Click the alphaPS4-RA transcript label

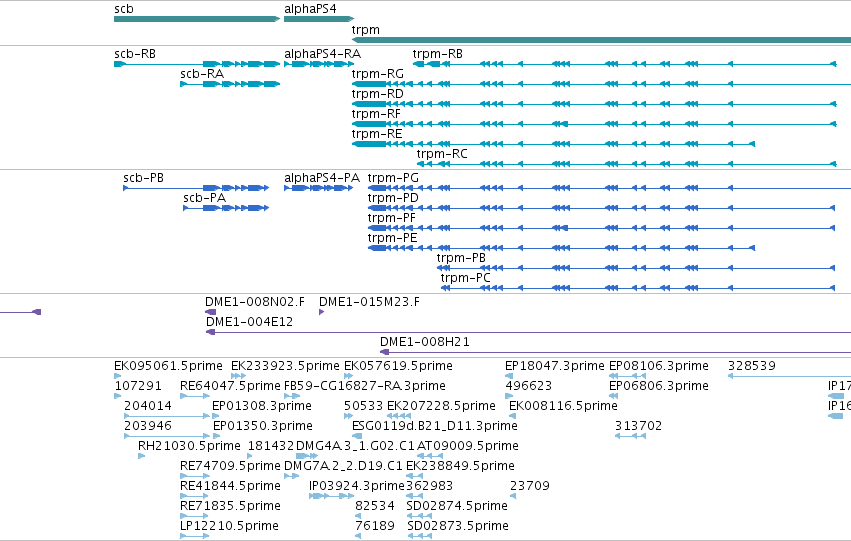coord(322,54)
